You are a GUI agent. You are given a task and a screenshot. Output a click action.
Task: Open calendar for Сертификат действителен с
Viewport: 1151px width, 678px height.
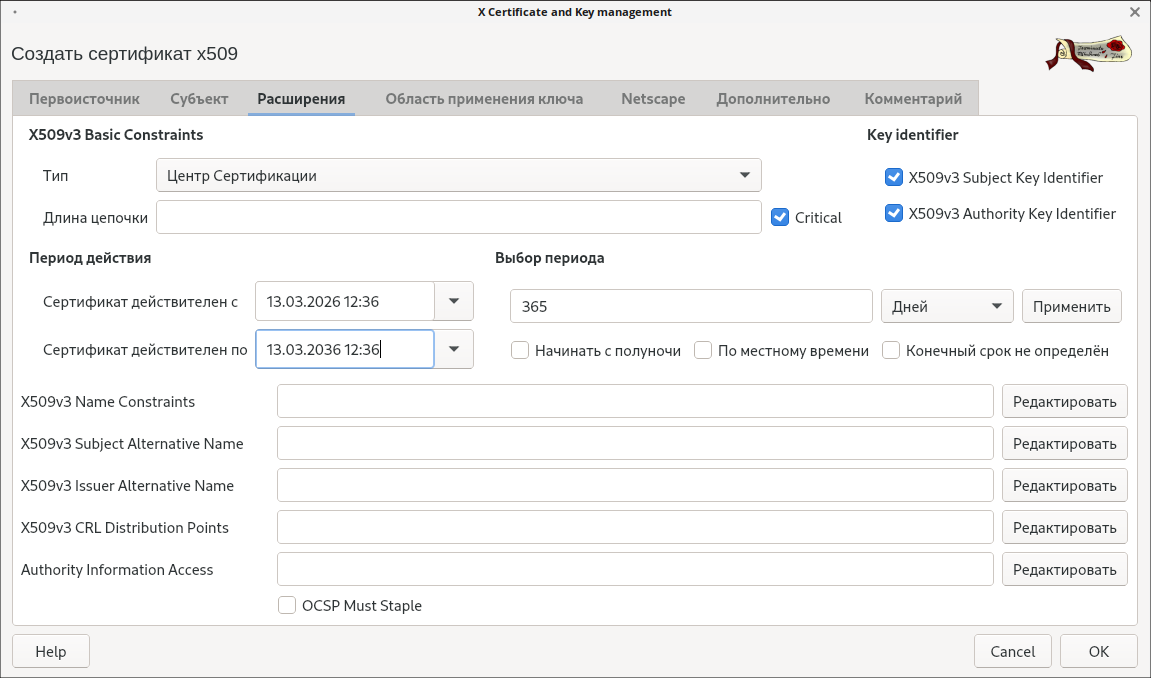pyautogui.click(x=454, y=301)
